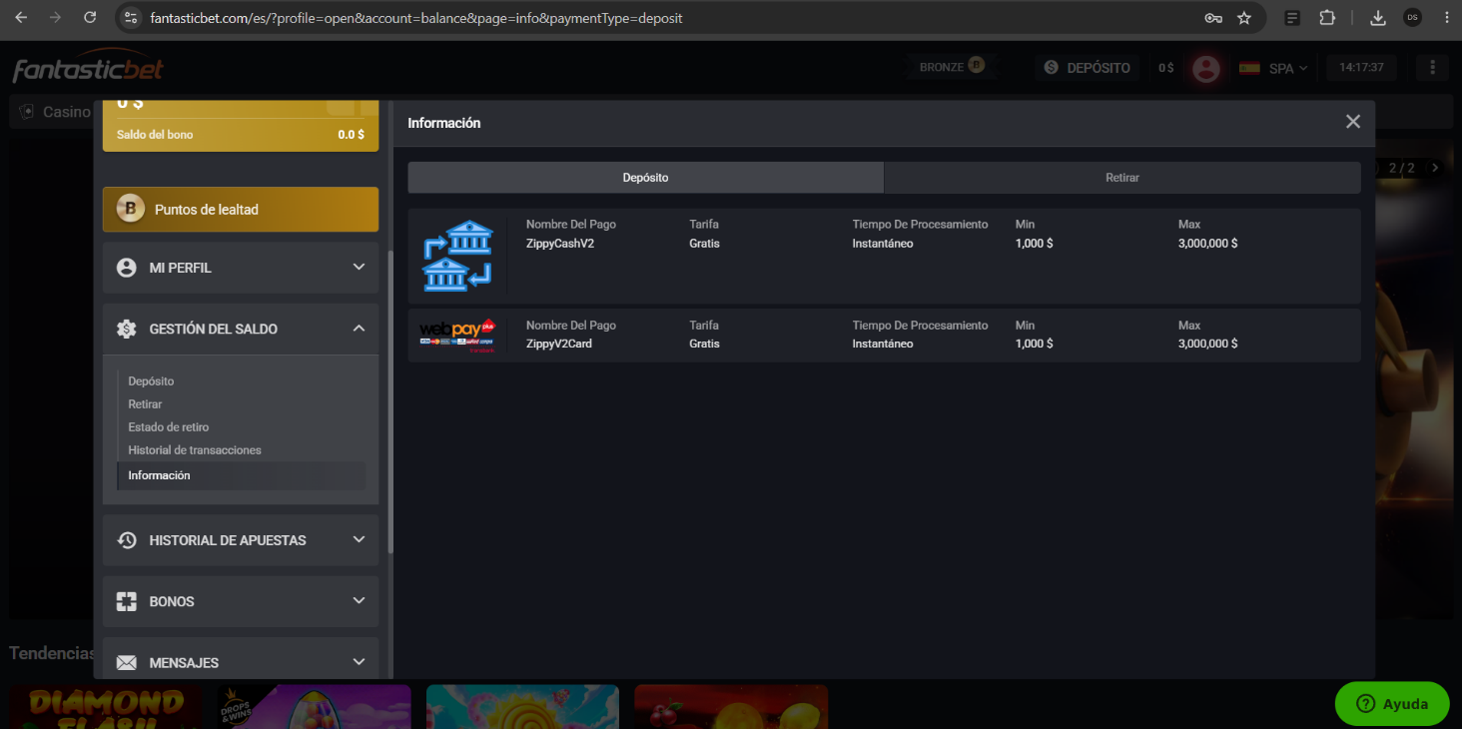Open Estado de retiro
Screen dimensions: 1462x729
(x=168, y=427)
